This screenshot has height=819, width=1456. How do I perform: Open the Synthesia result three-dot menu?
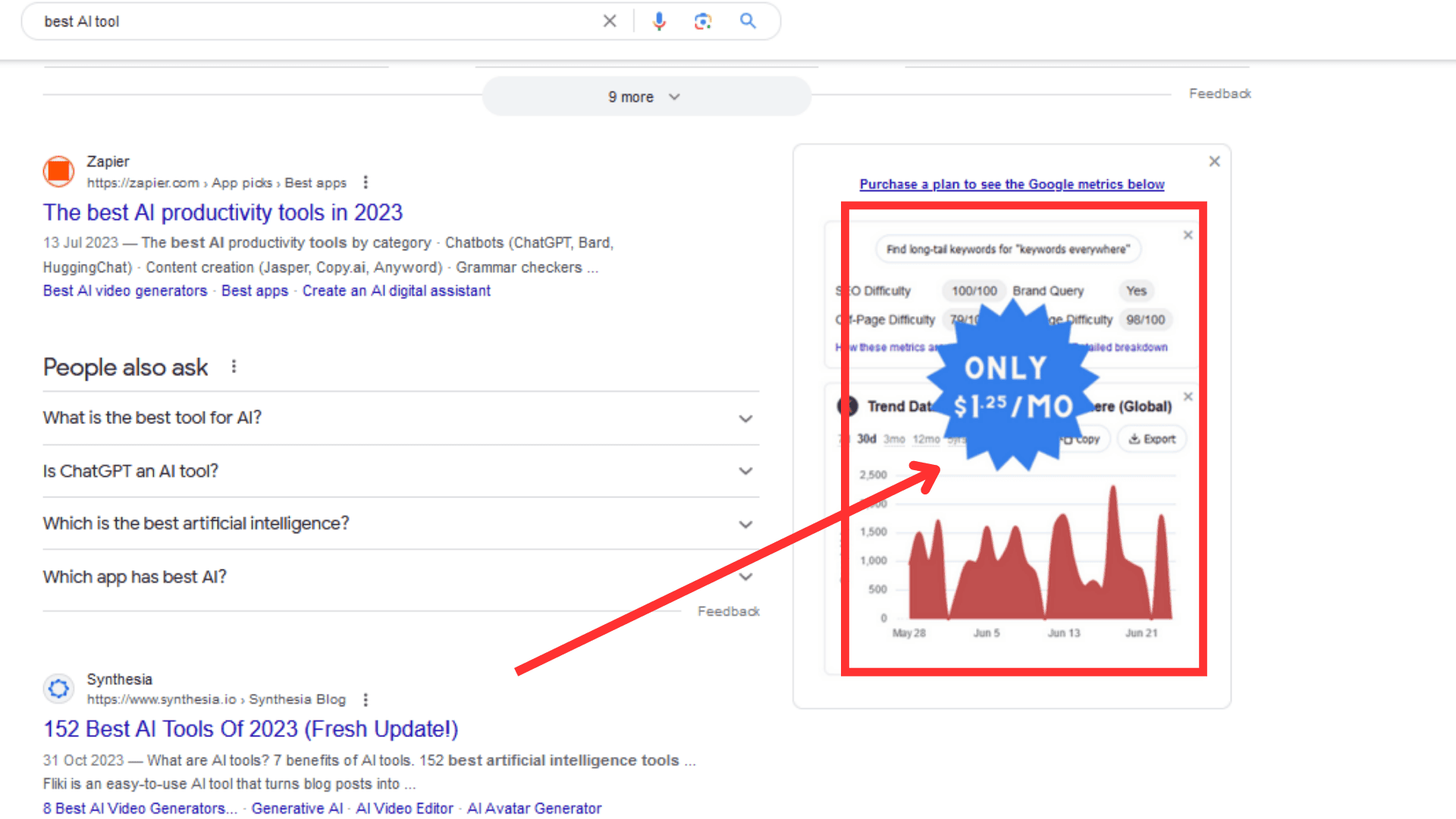click(x=366, y=700)
